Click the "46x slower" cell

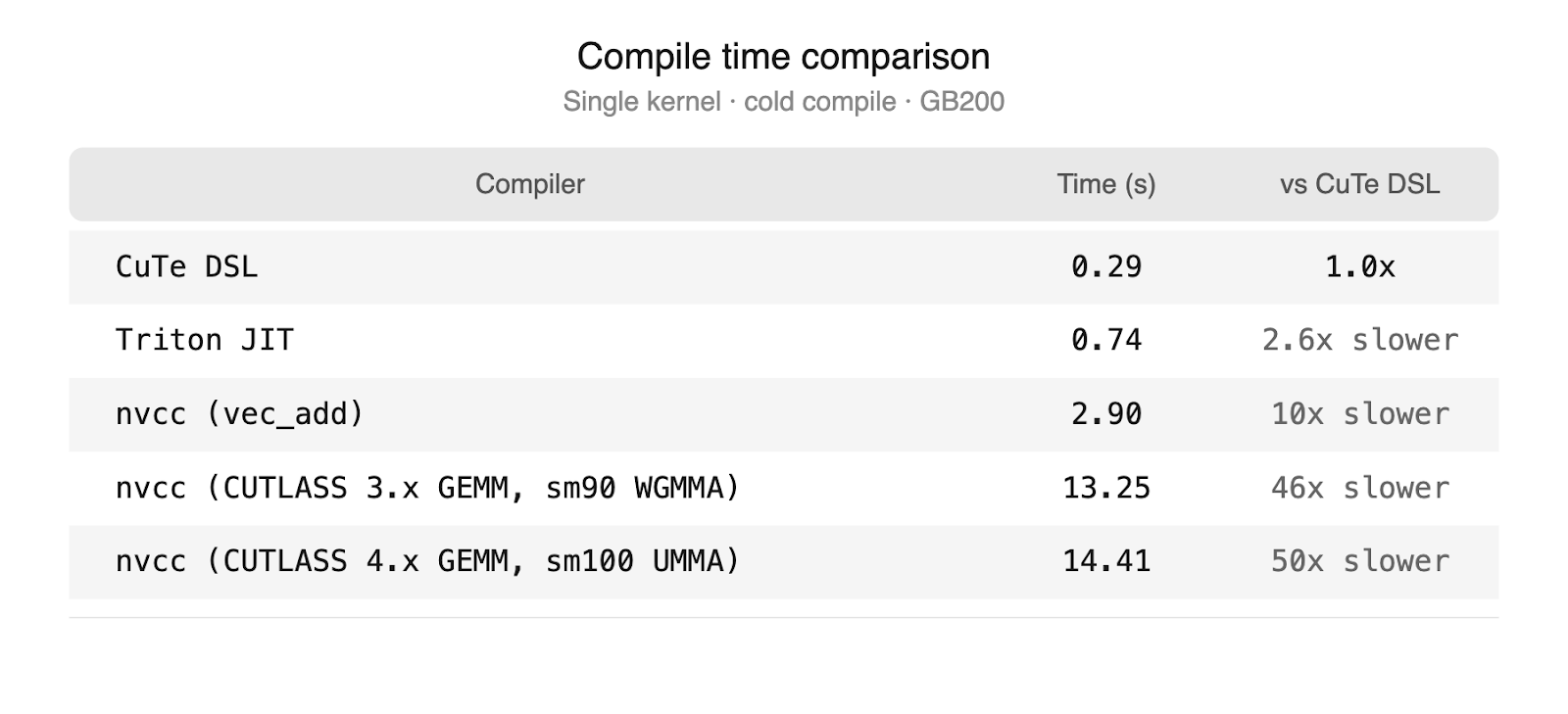pyautogui.click(x=1359, y=487)
